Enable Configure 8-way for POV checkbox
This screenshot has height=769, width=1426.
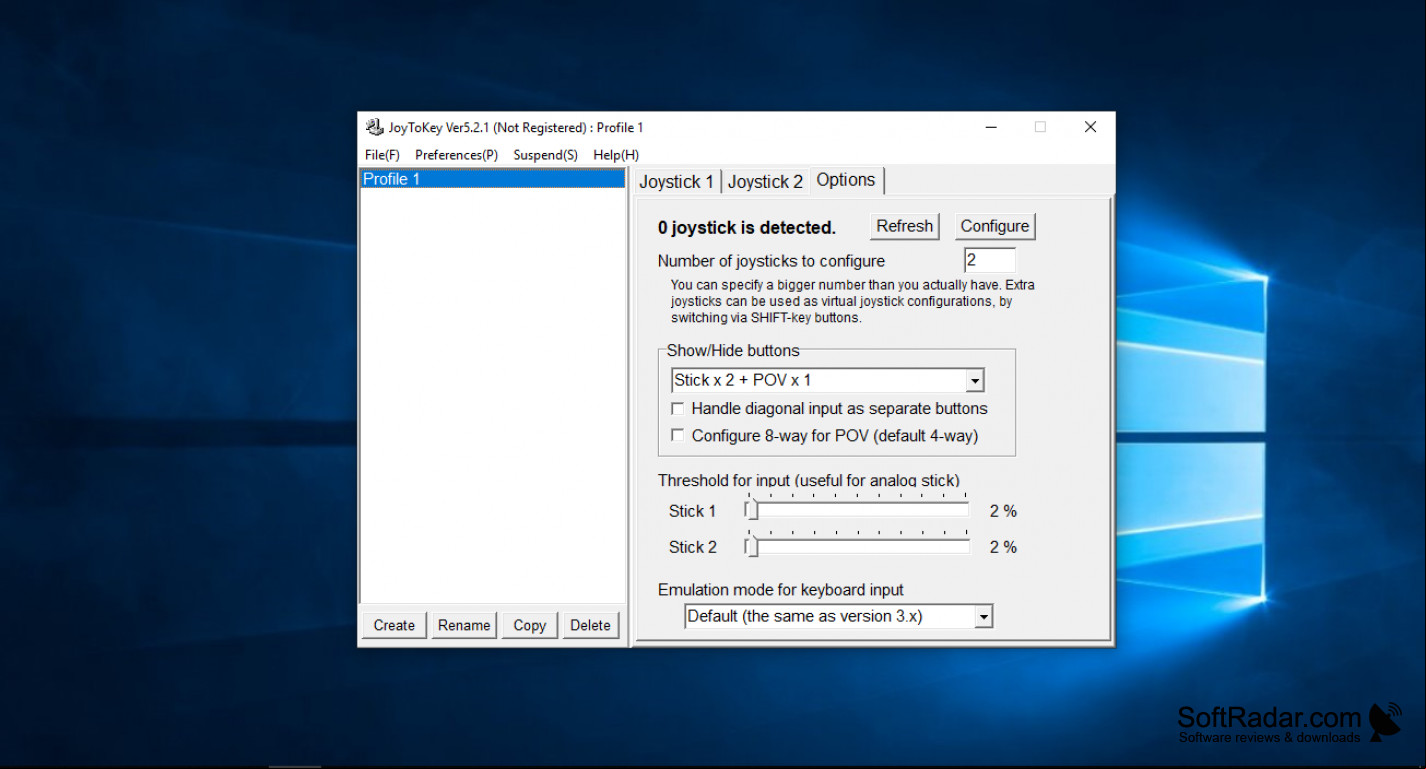click(x=678, y=435)
